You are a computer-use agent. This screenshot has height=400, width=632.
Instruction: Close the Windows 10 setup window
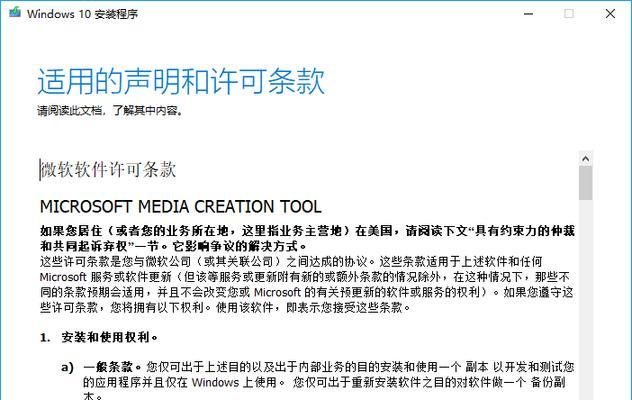pyautogui.click(x=610, y=14)
